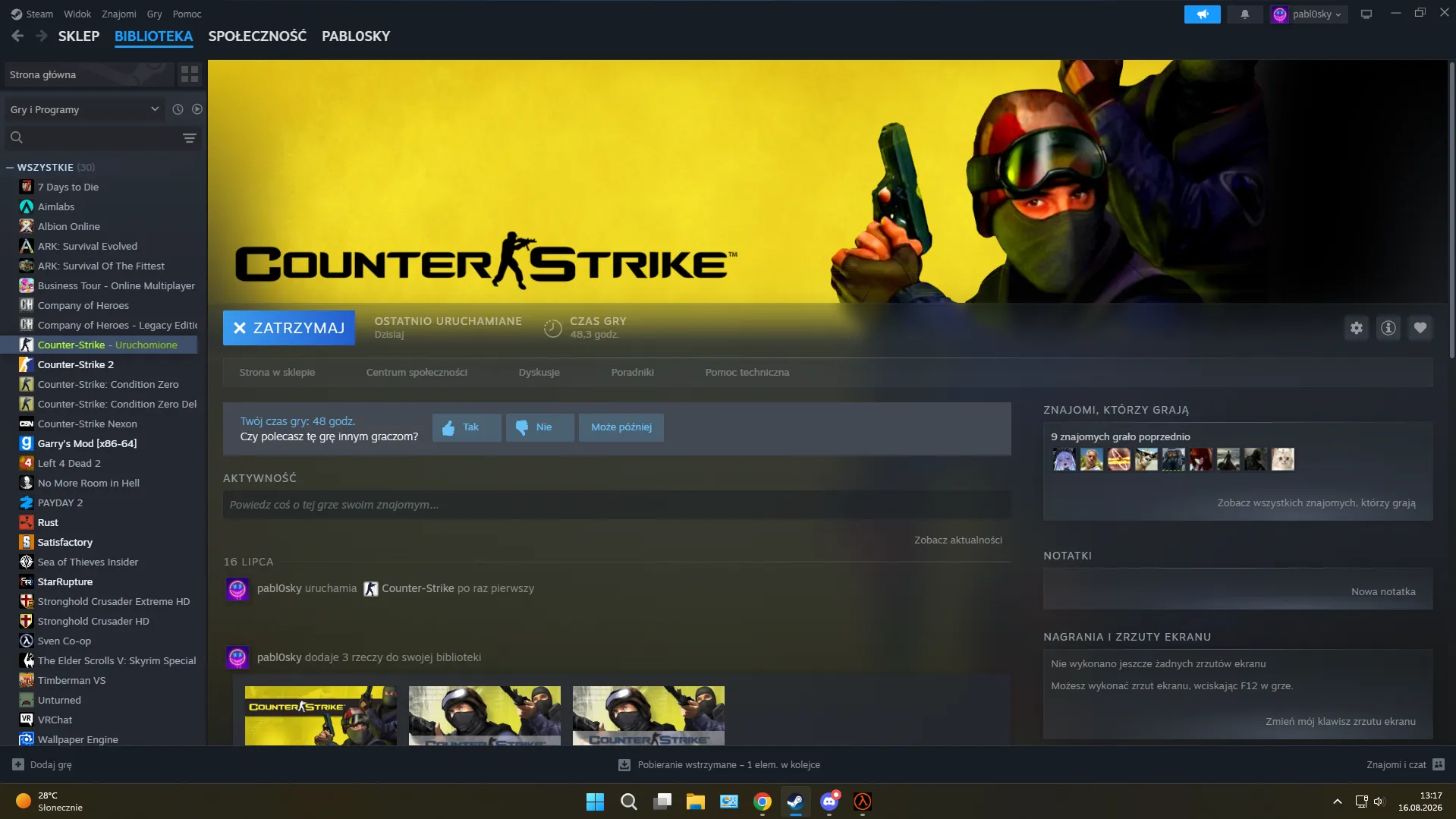Open the notifications bell
The width and height of the screenshot is (1456, 819).
click(x=1244, y=14)
